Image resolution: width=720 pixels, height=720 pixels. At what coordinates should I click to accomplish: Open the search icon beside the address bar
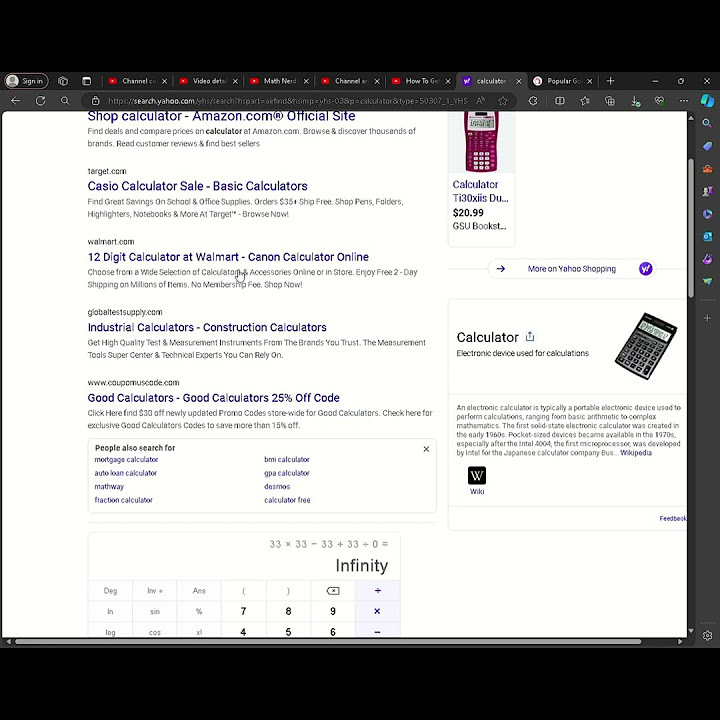point(65,101)
